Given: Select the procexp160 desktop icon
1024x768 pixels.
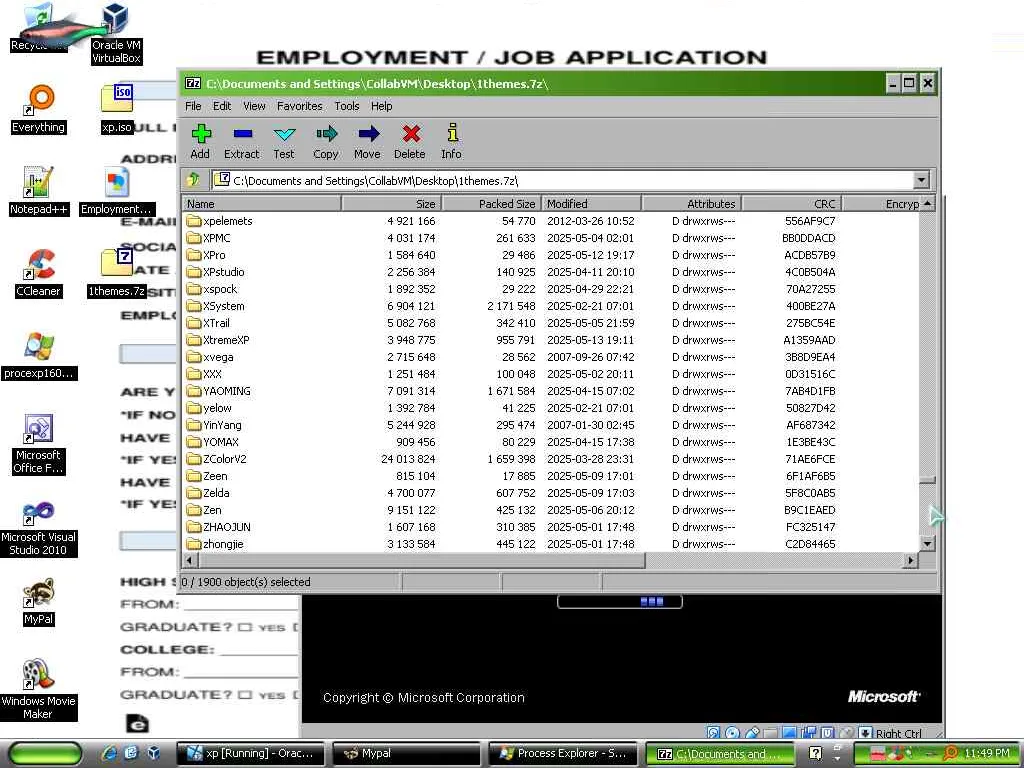Looking at the screenshot, I should click(x=39, y=355).
